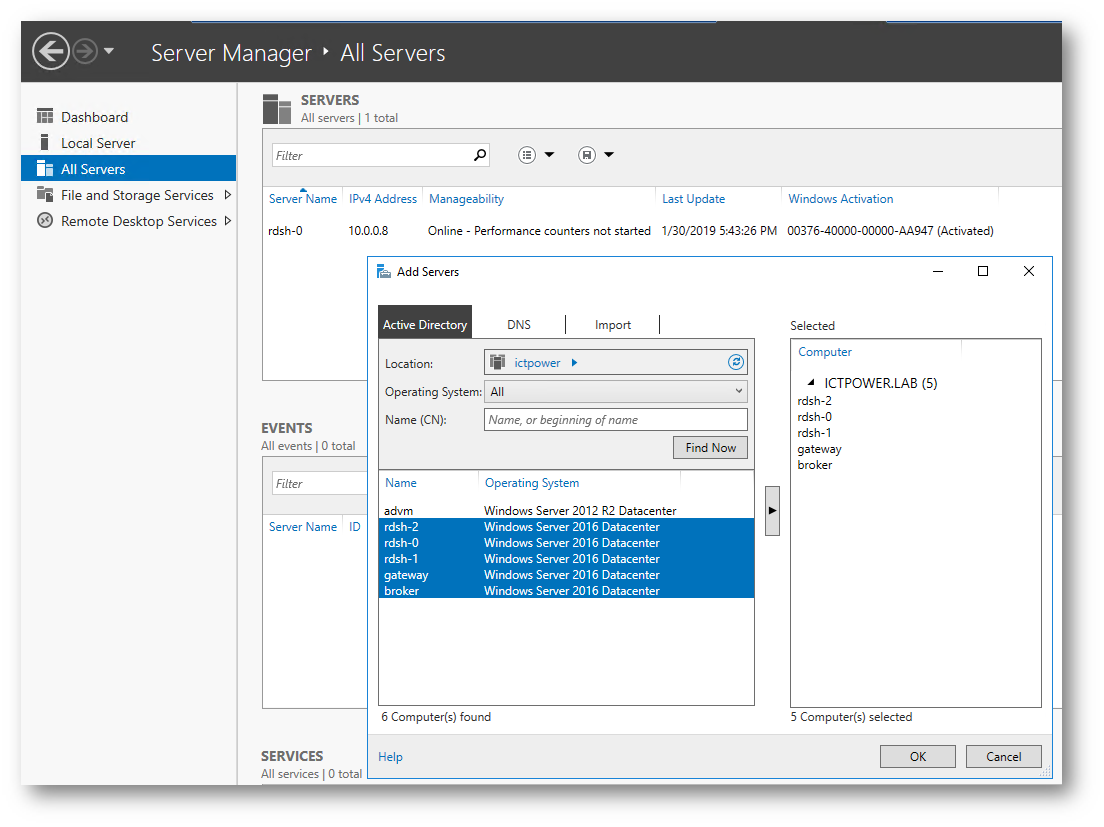Move selected computers with arrow button

pos(772,511)
